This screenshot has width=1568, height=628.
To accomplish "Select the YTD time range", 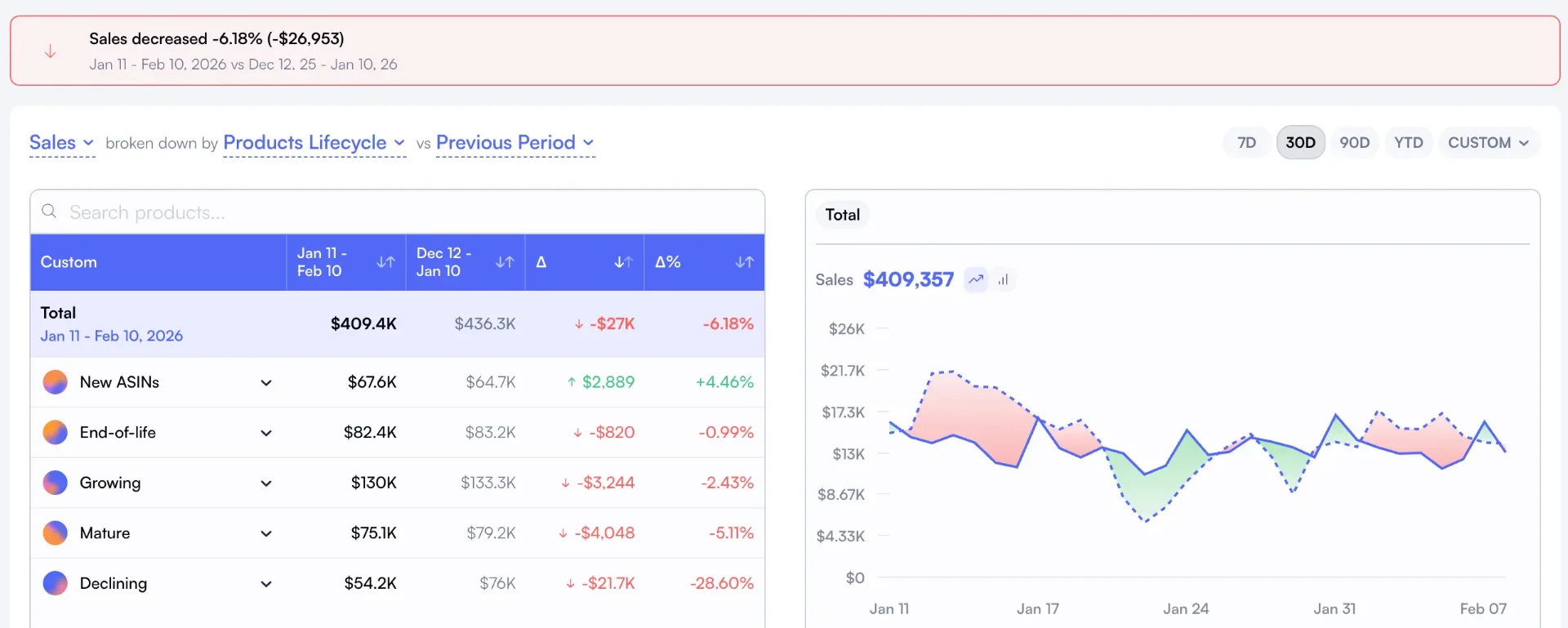I will 1408,143.
